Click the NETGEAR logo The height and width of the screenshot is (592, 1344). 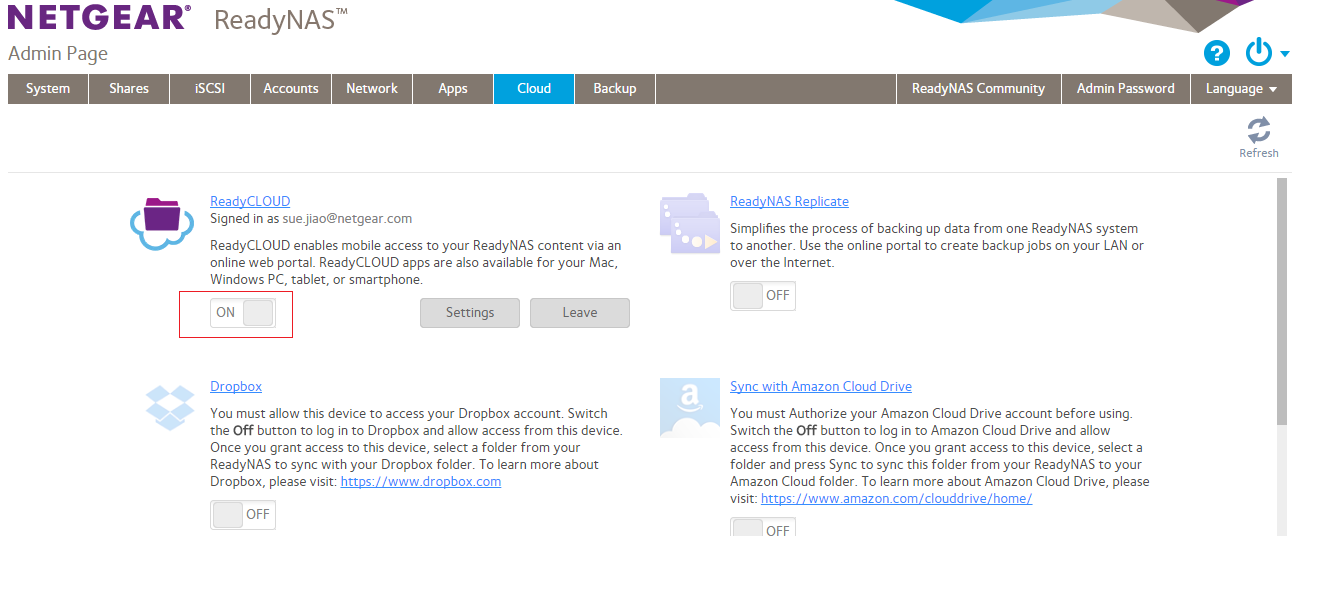[x=98, y=17]
